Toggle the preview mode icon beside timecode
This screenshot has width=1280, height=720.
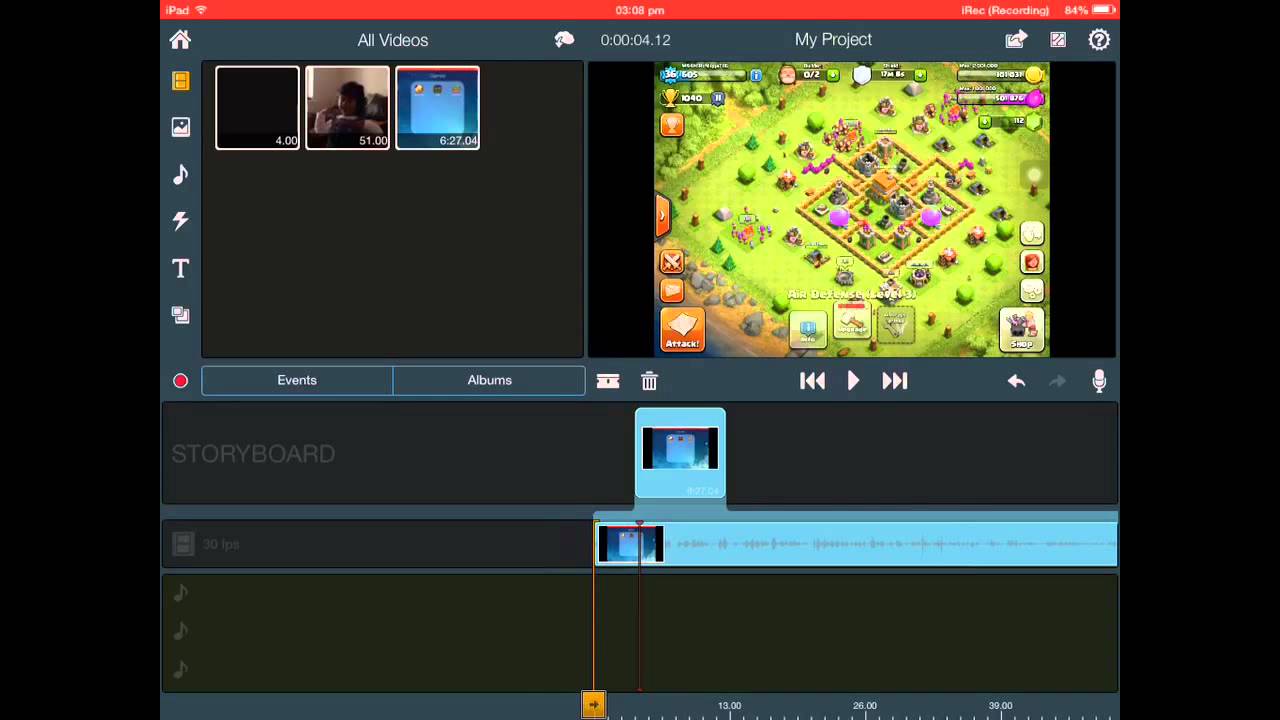click(565, 40)
